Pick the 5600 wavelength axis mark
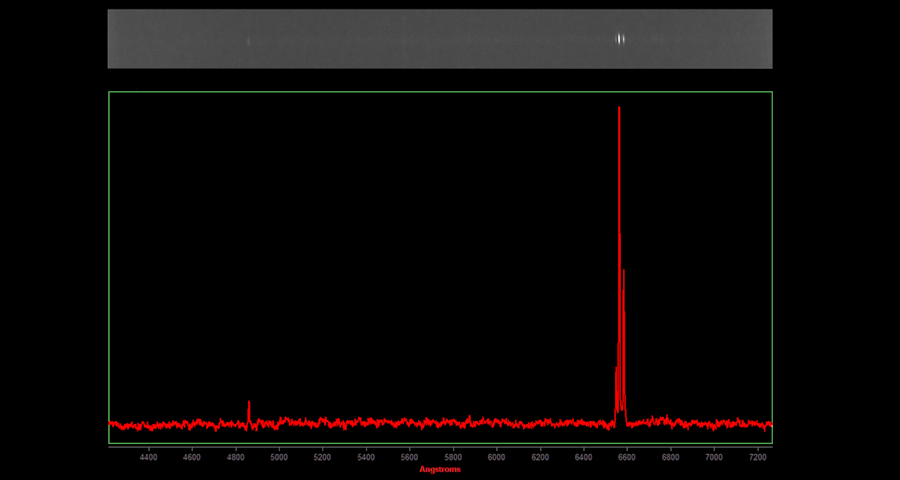Image resolution: width=900 pixels, height=480 pixels. pos(409,457)
